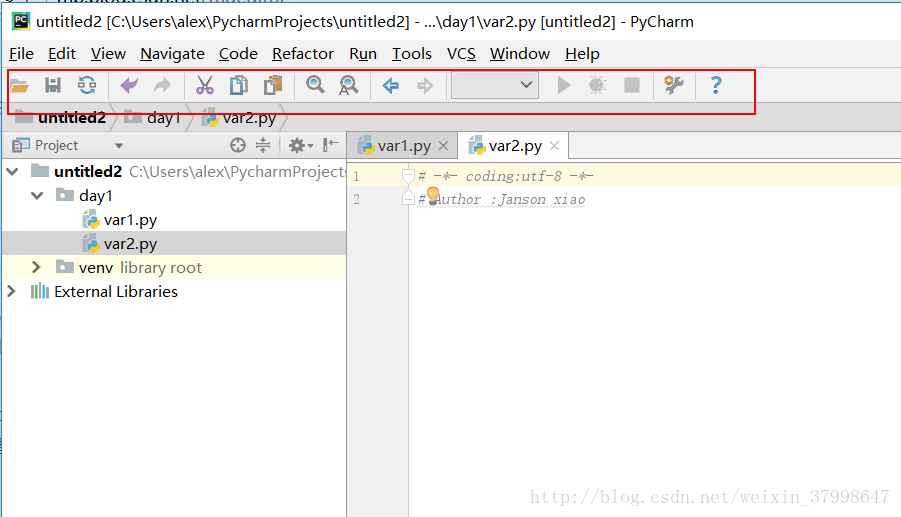The height and width of the screenshot is (517, 901).
Task: Cut selection with the scissors icon
Action: point(205,86)
